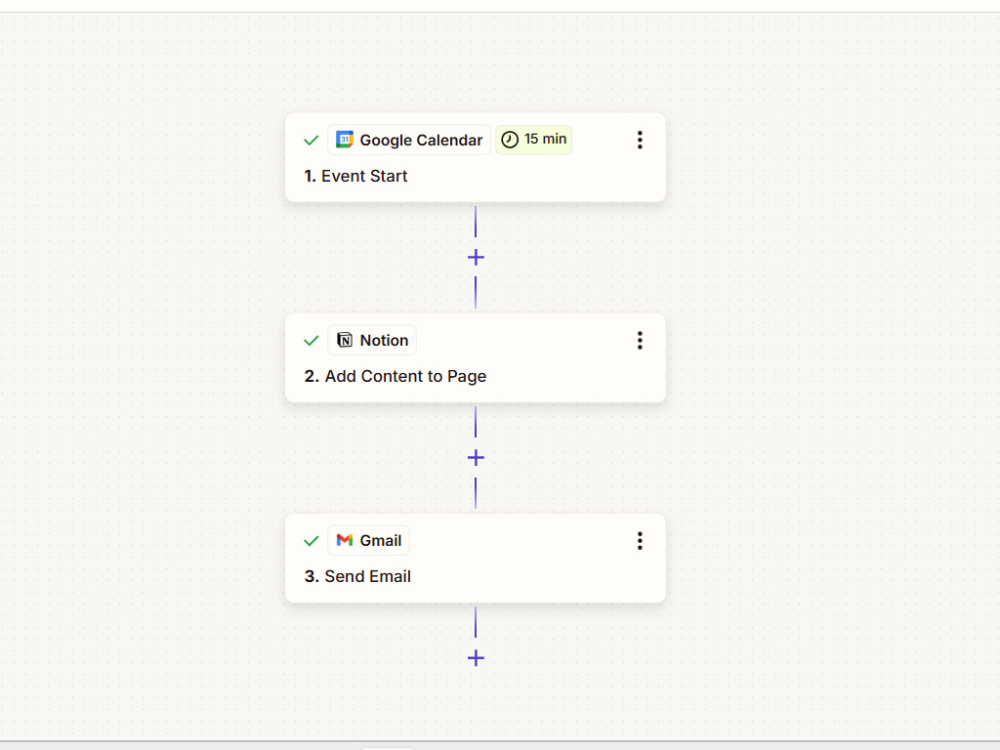Click the Gmail app icon

(344, 540)
